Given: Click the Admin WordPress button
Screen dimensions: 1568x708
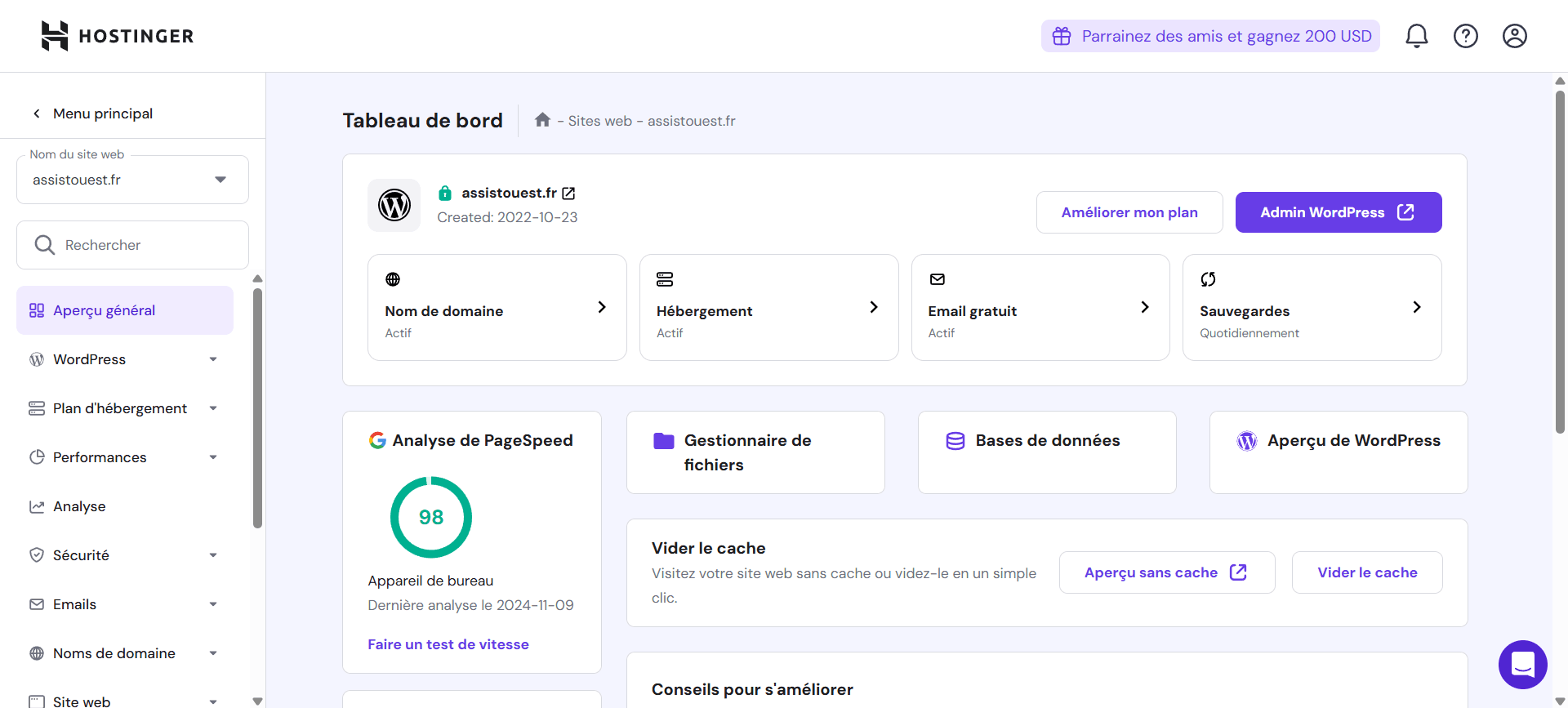Looking at the screenshot, I should 1338,212.
